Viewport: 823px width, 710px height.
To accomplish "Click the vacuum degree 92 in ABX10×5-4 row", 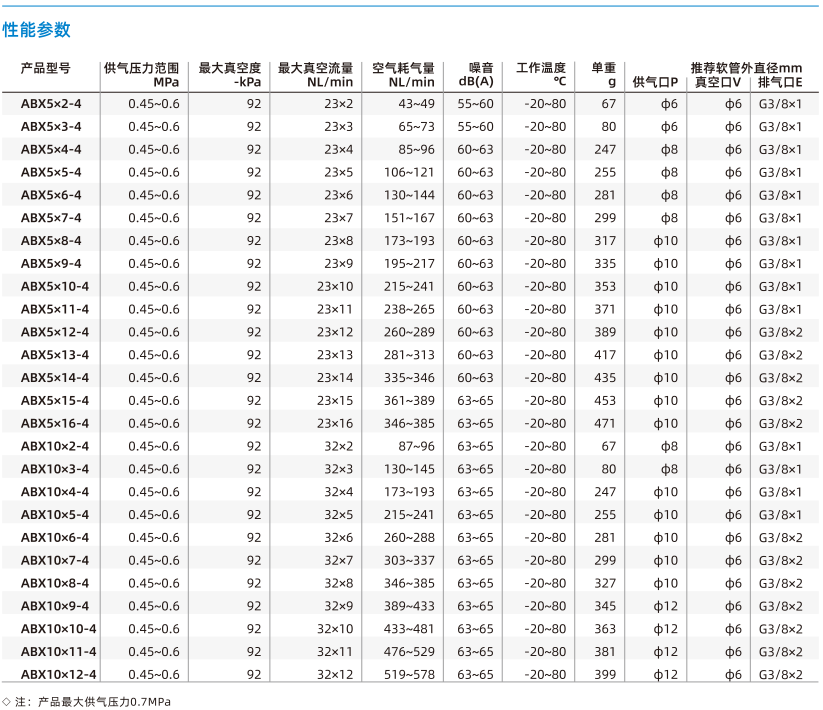I will [254, 515].
